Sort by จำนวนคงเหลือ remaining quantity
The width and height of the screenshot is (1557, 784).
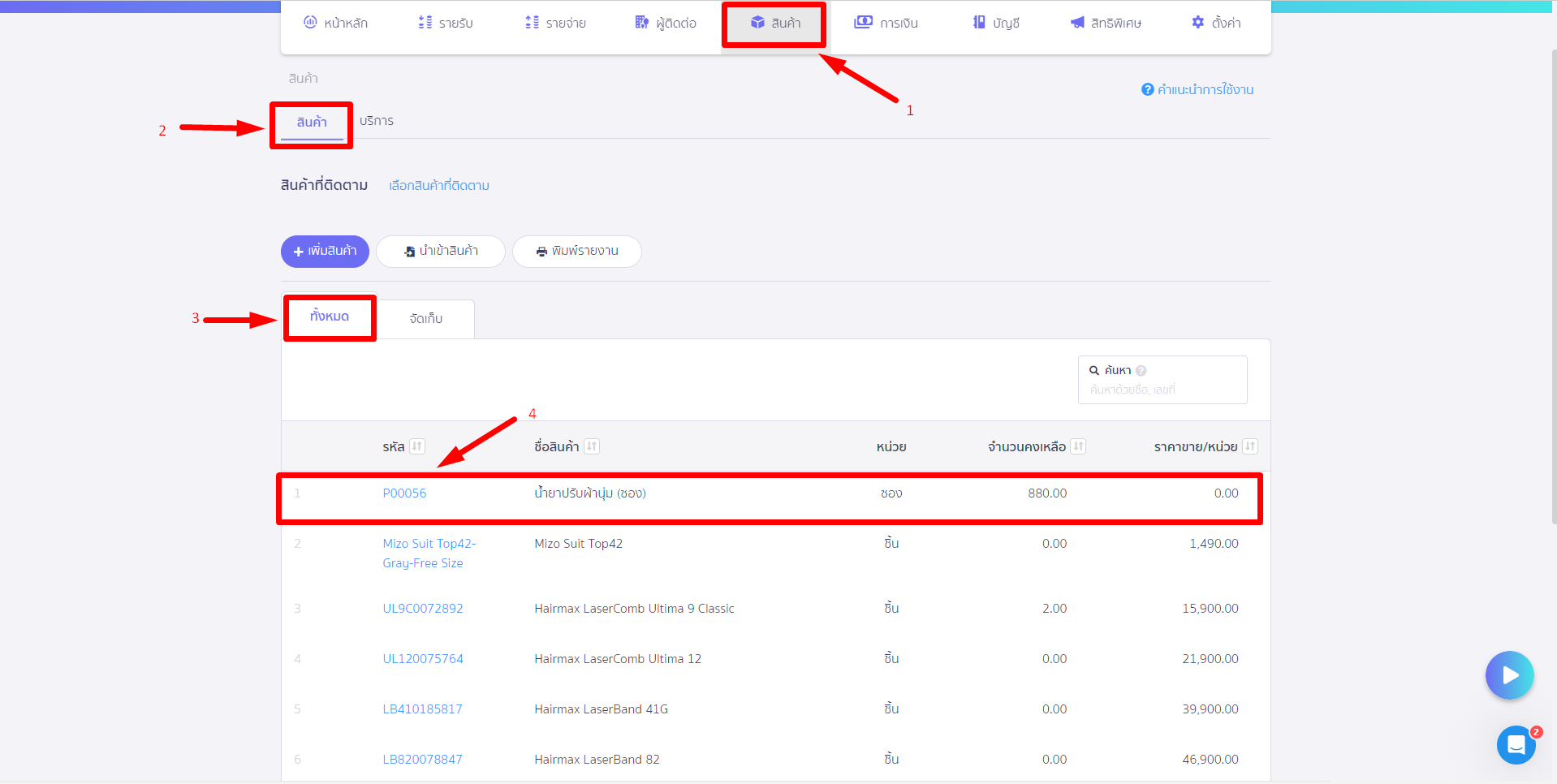point(1078,446)
